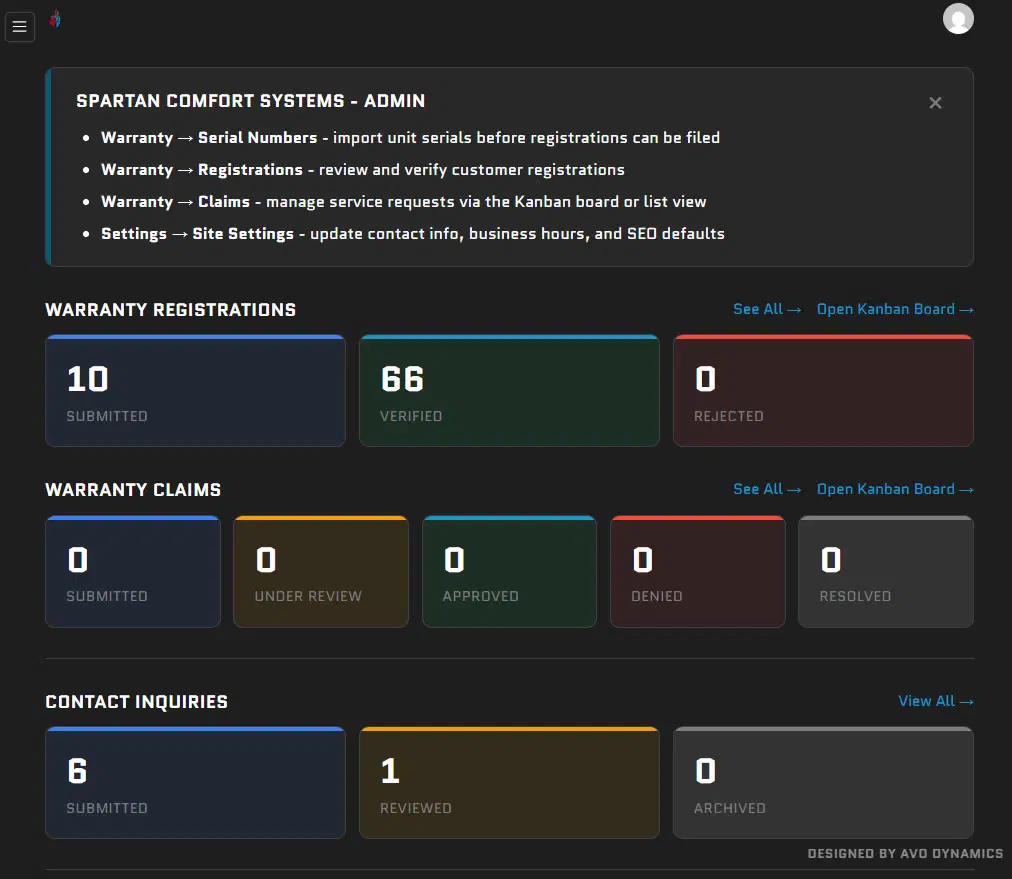Click See All for Warranty Claims

click(767, 489)
